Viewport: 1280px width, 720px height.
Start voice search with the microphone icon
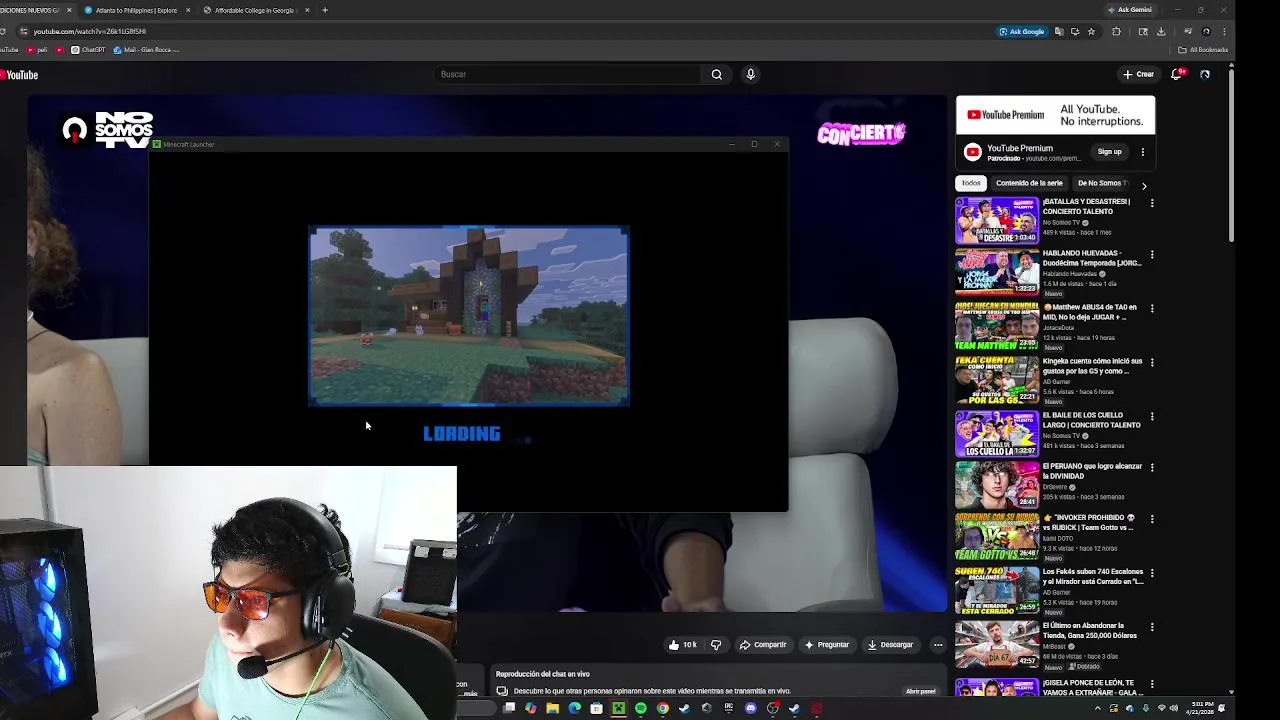750,74
